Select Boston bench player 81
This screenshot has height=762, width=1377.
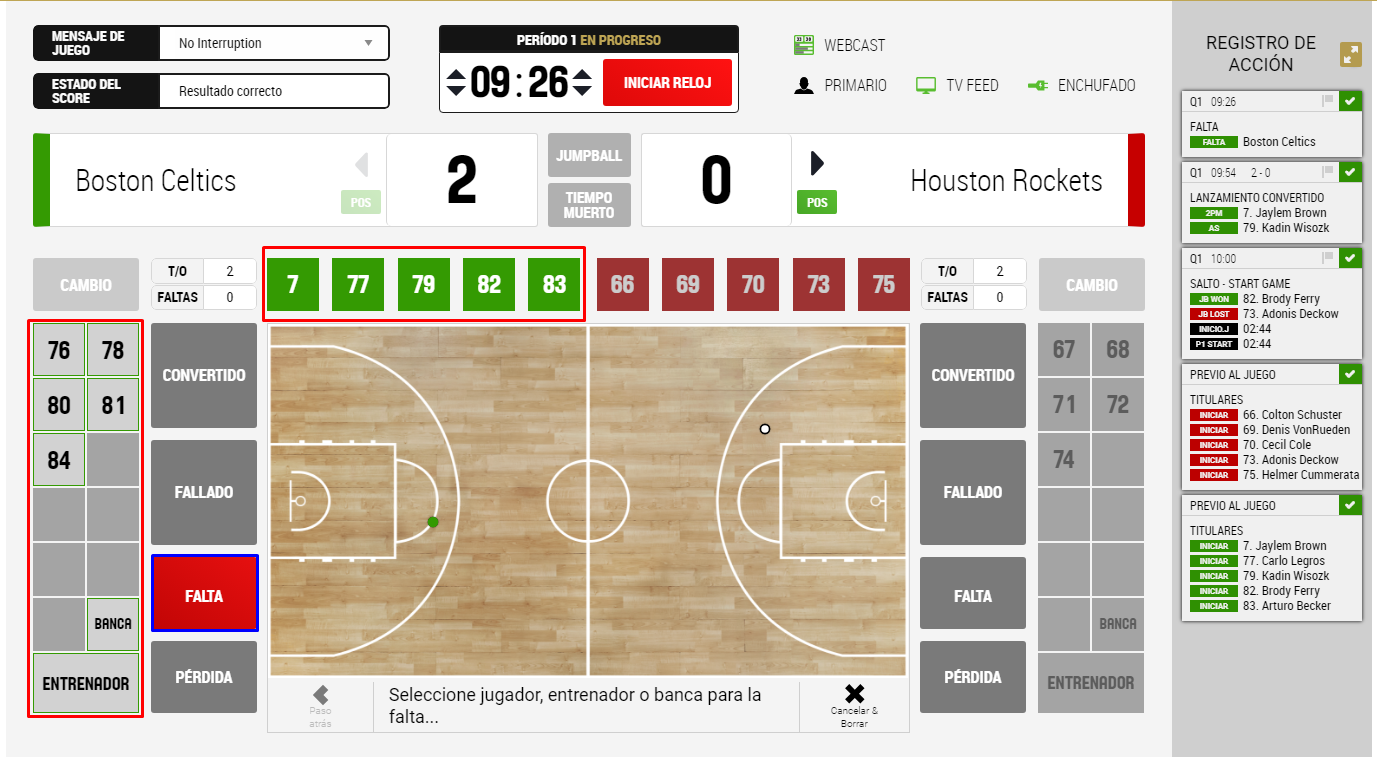[x=113, y=405]
